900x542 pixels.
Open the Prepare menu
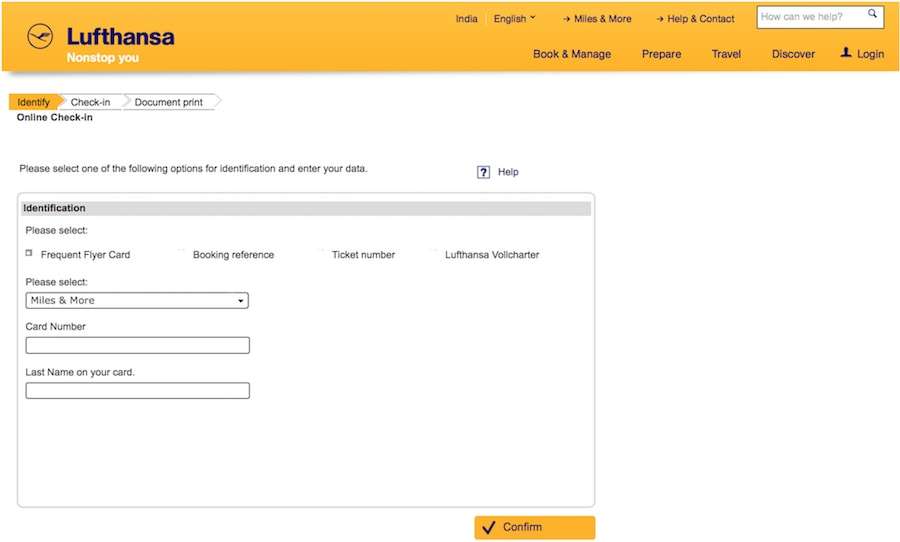pyautogui.click(x=661, y=54)
